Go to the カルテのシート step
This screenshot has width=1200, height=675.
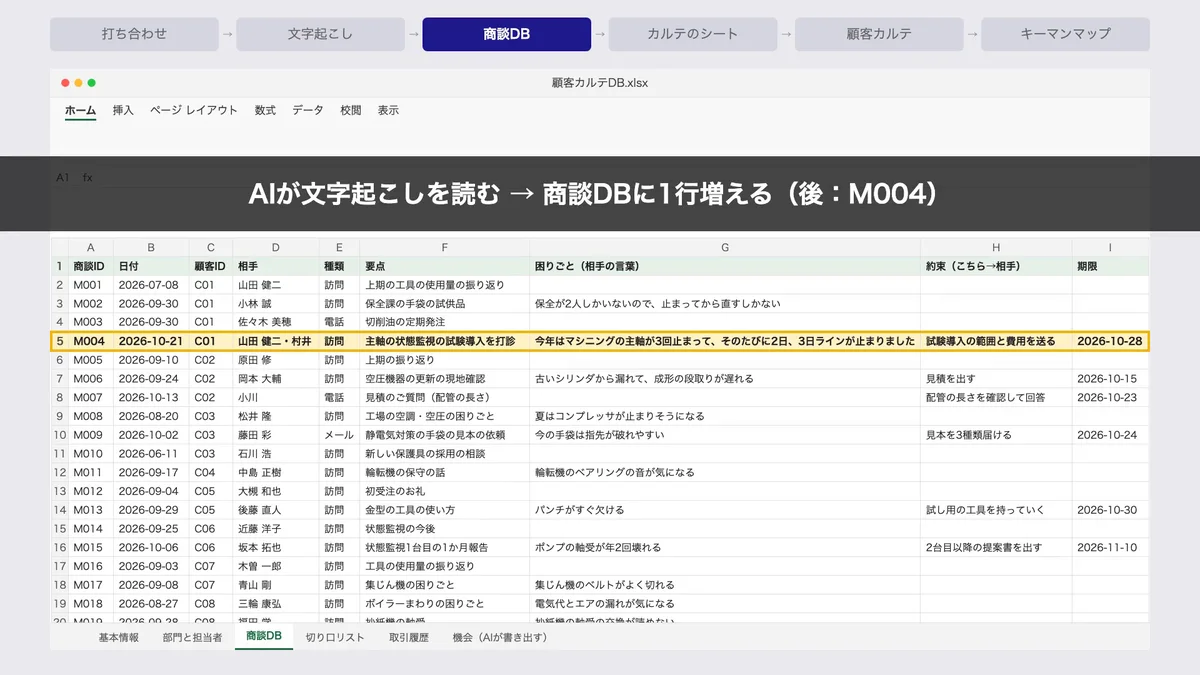pos(693,34)
